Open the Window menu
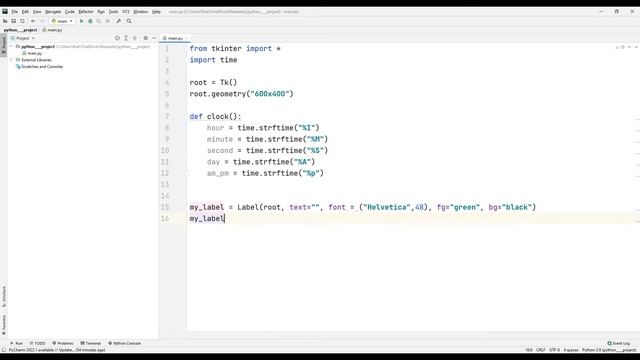The width and height of the screenshot is (640, 360). (x=140, y=12)
